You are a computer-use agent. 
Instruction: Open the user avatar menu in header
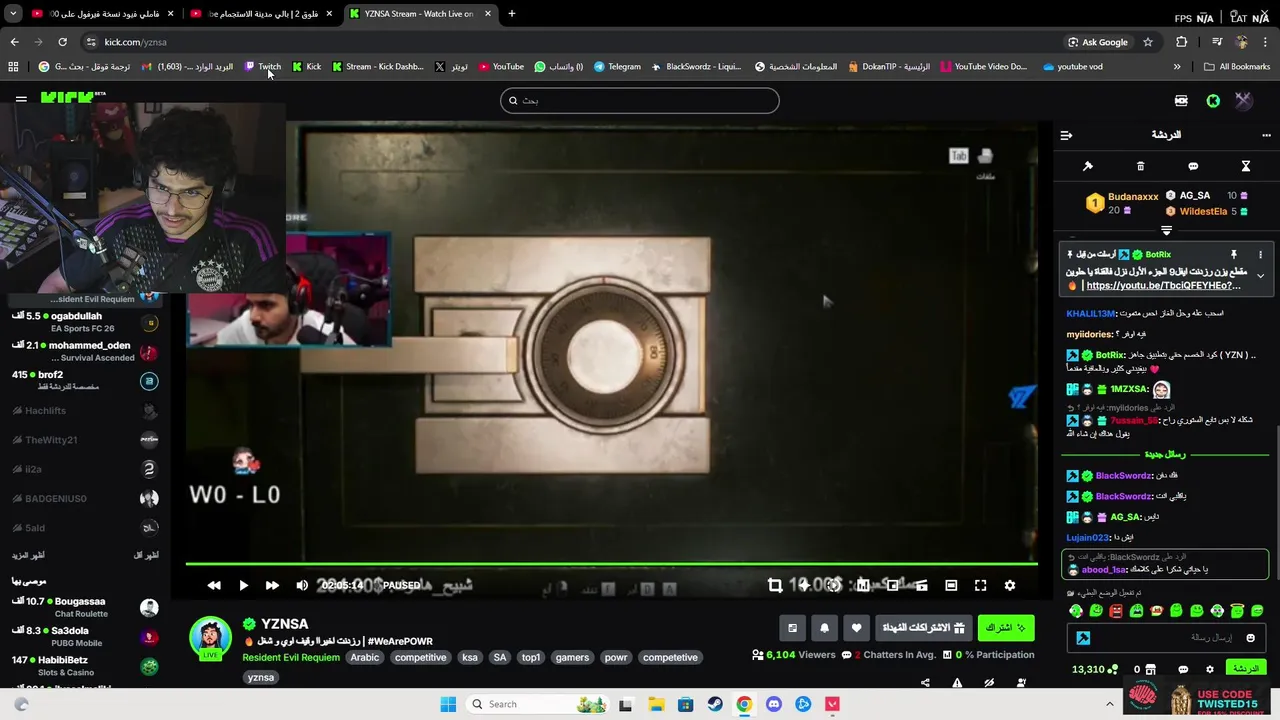click(1243, 100)
